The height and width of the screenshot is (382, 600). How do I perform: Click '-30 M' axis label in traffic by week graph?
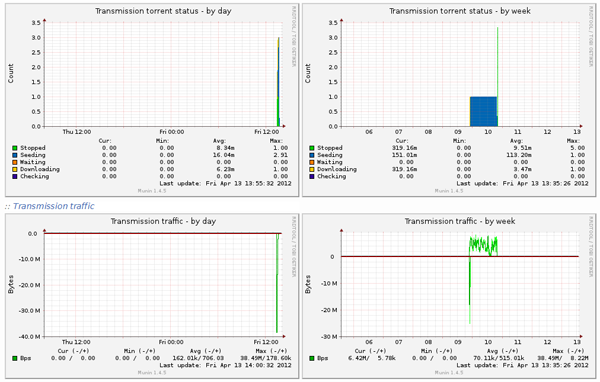pyautogui.click(x=329, y=337)
